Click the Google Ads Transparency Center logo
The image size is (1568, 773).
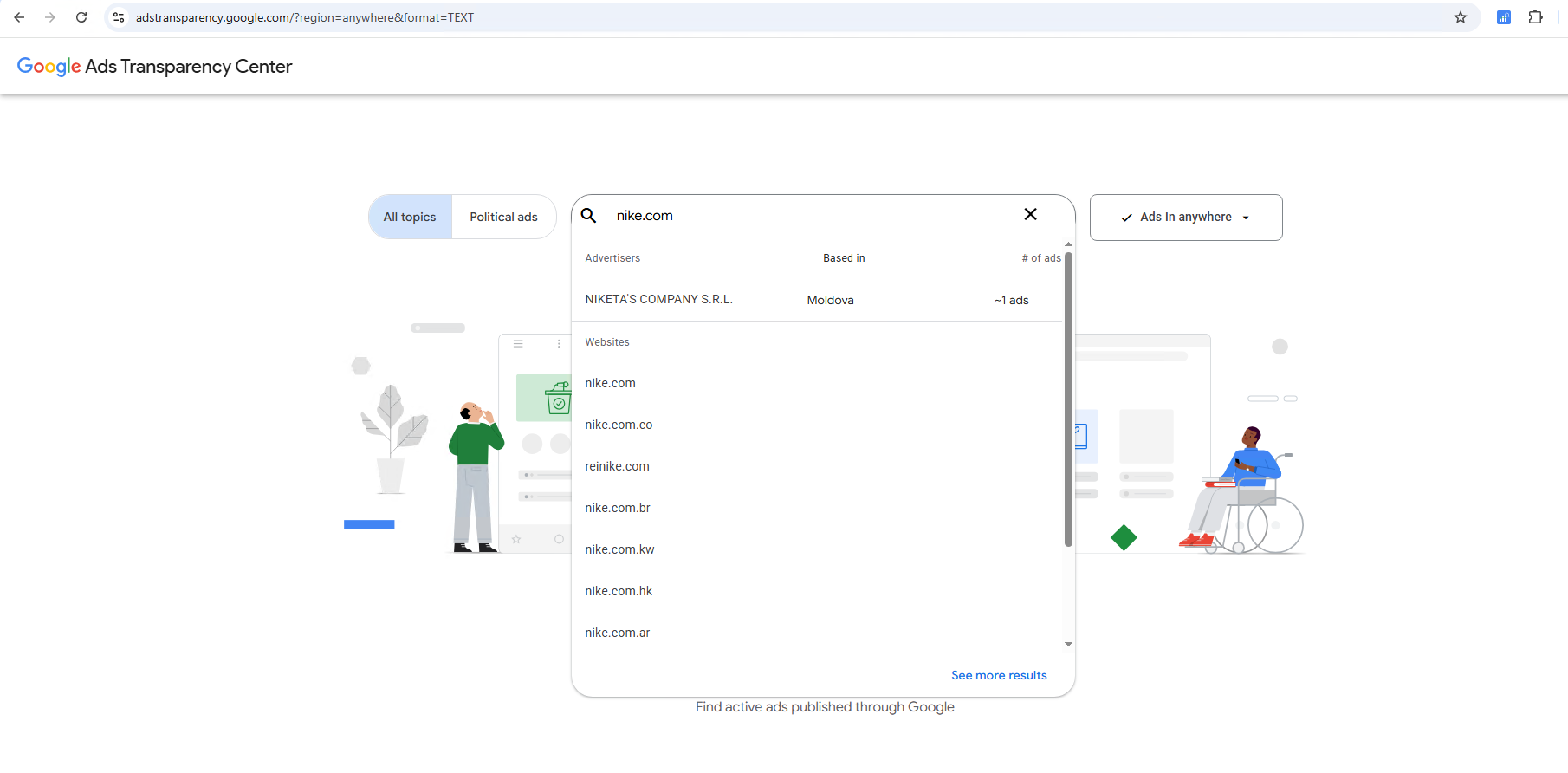tap(154, 67)
